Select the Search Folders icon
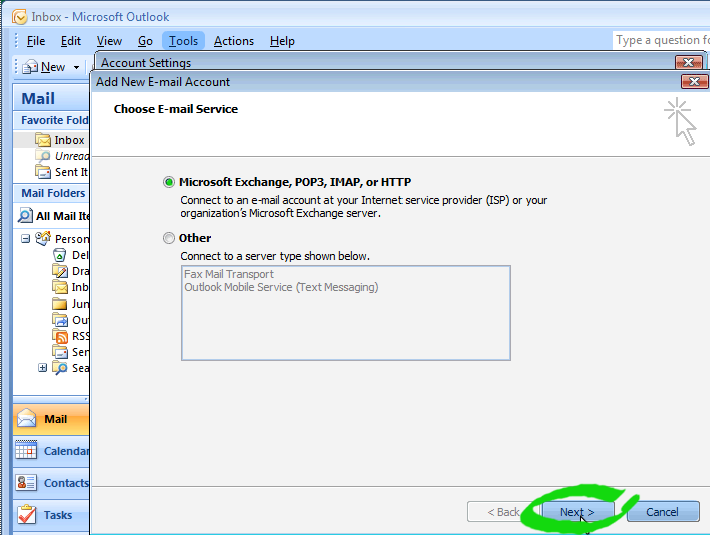Viewport: 710px width, 535px height. 60,368
